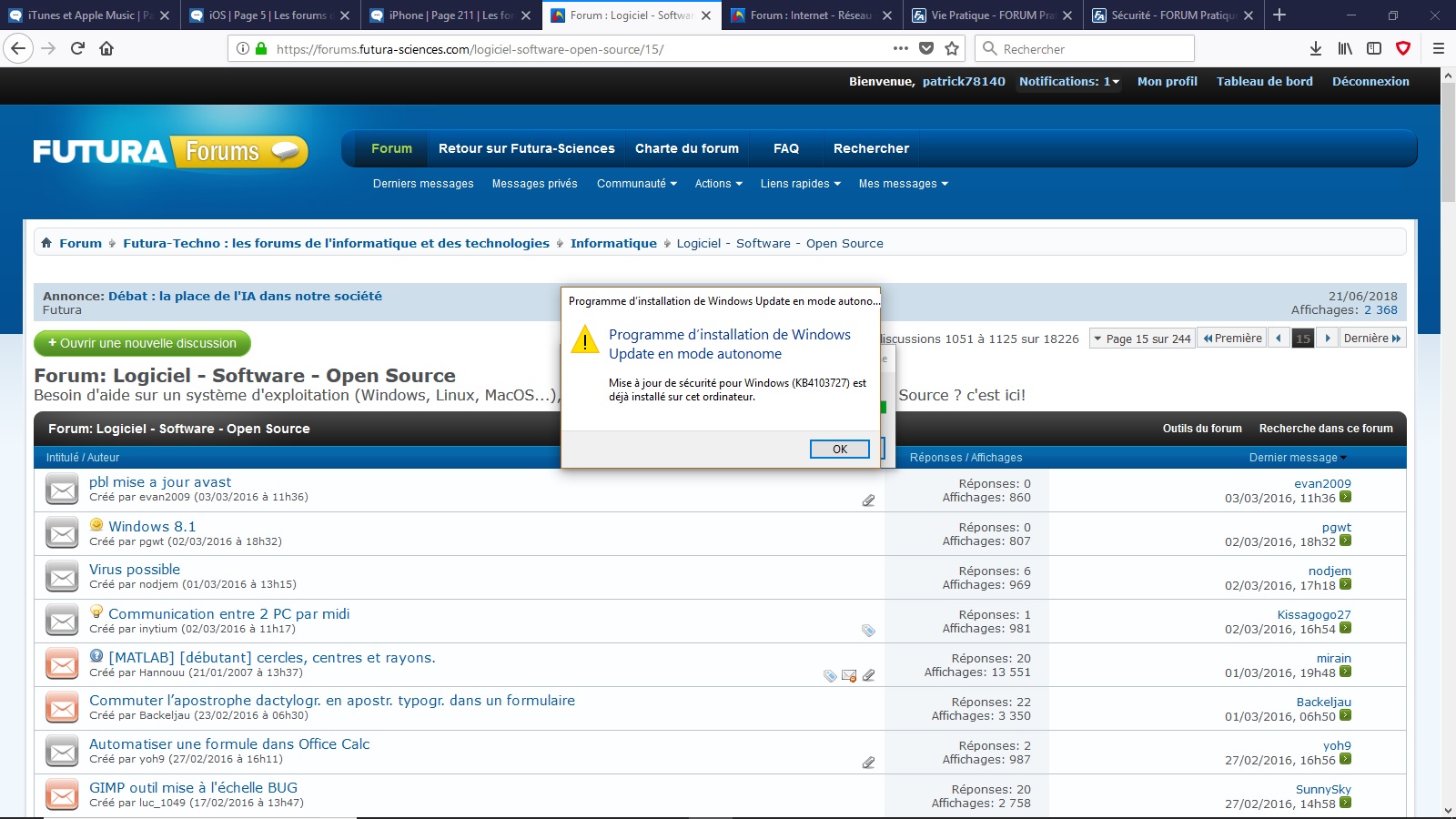The width and height of the screenshot is (1456, 819).
Task: Go to the Première page
Action: tap(1232, 339)
